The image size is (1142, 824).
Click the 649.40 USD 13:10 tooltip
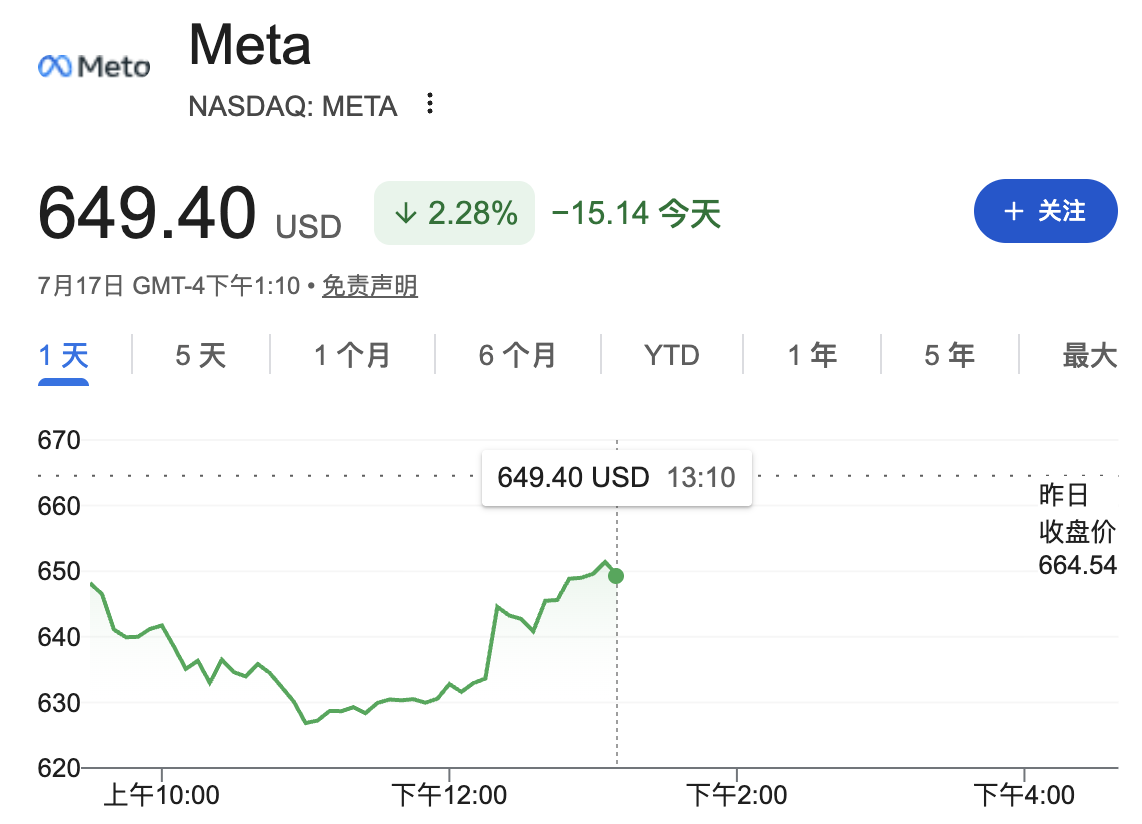click(617, 478)
